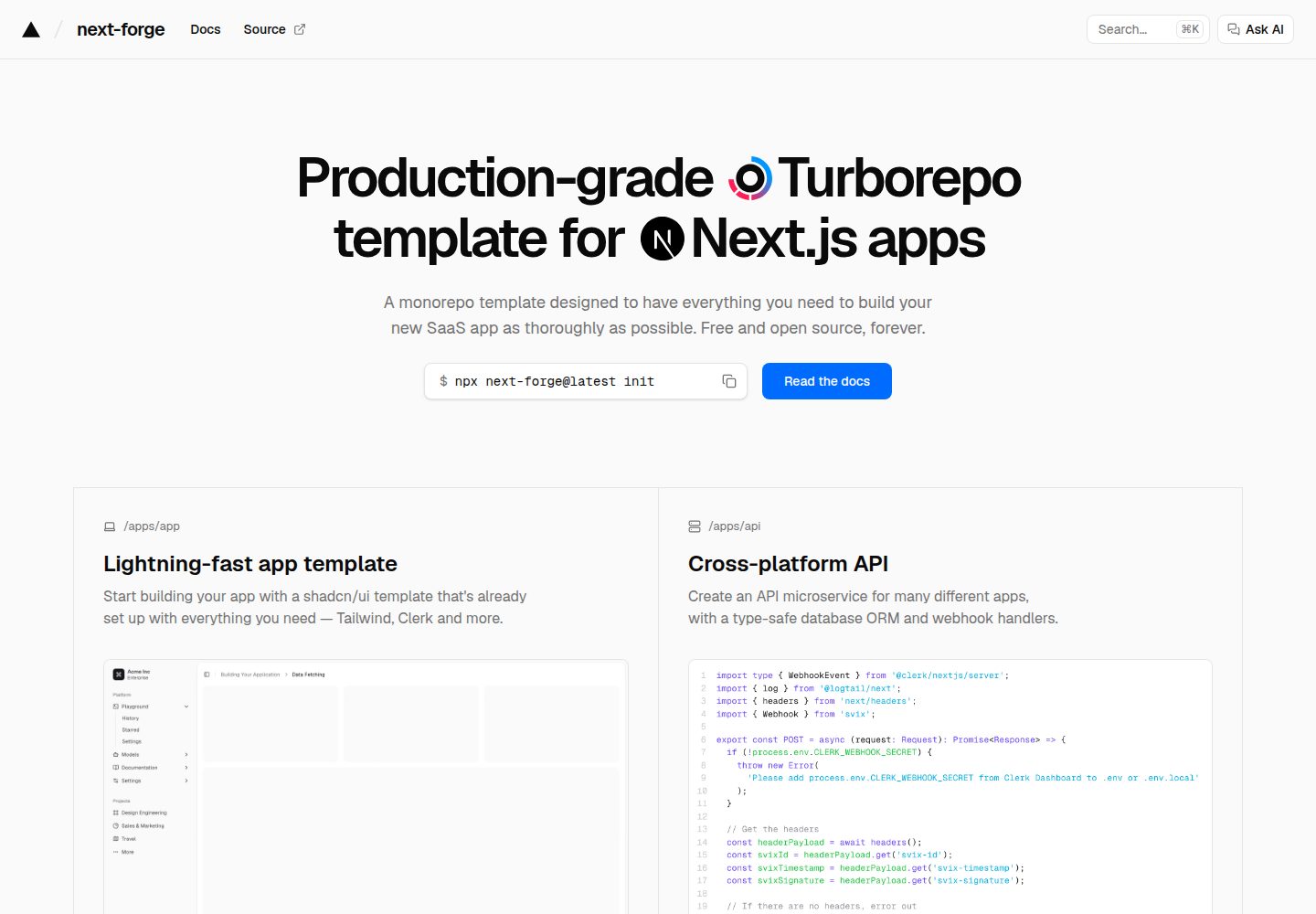Select History under Playground
Image resolution: width=1316 pixels, height=914 pixels.
[x=131, y=718]
